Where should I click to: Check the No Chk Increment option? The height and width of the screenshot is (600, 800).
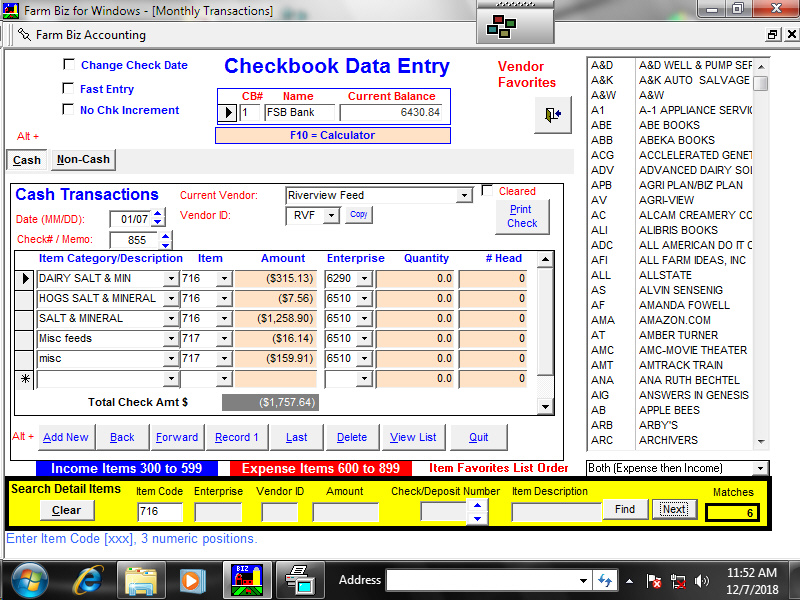pos(68,109)
